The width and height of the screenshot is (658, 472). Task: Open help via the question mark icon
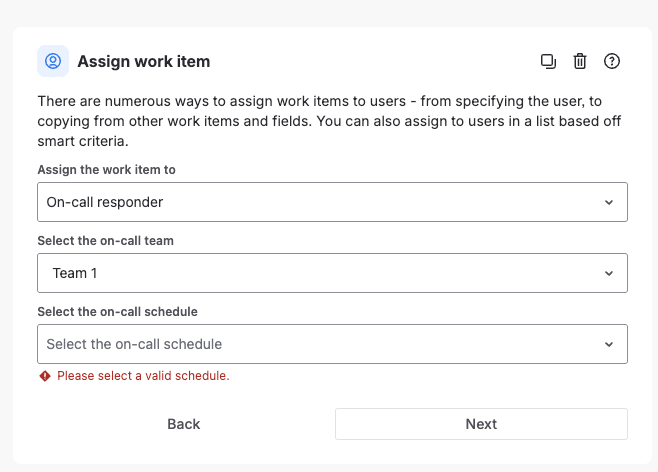[613, 61]
